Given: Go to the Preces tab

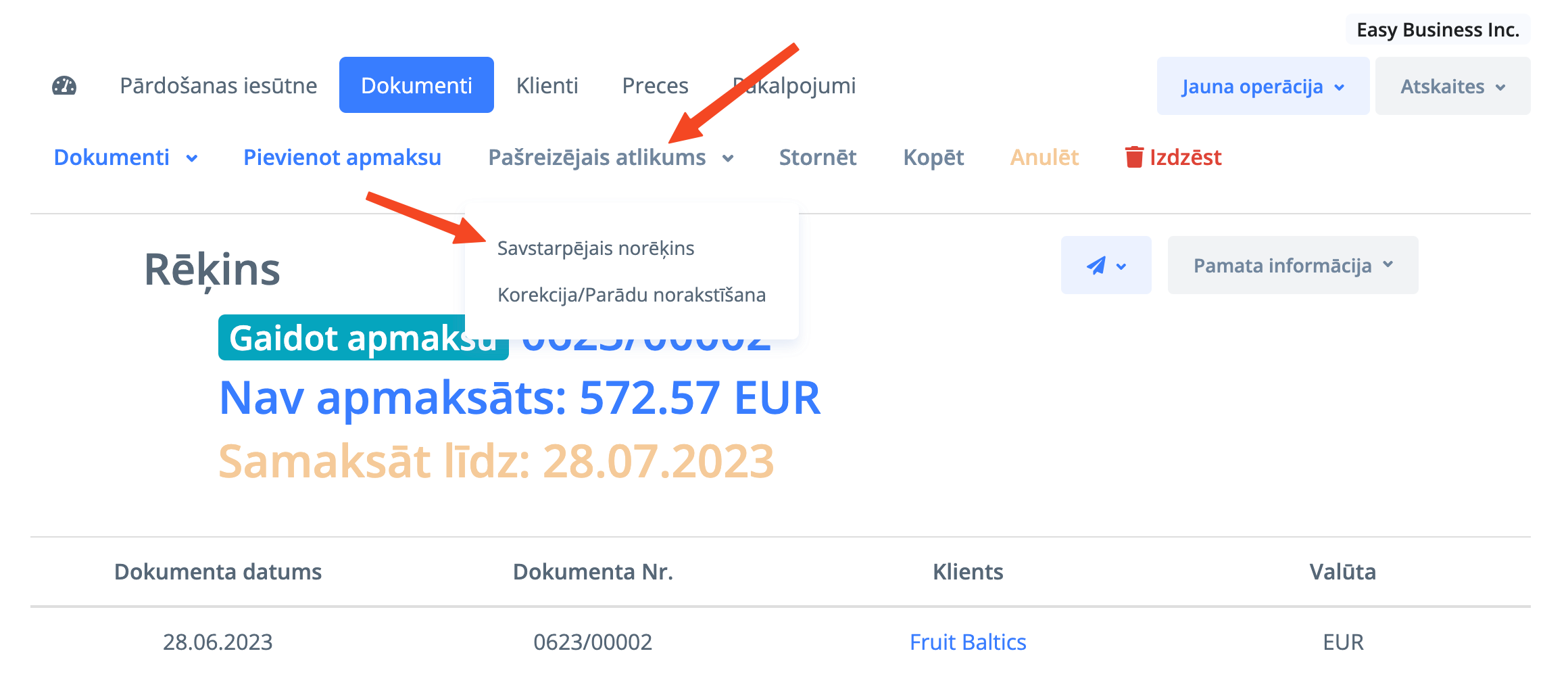Looking at the screenshot, I should click(655, 86).
